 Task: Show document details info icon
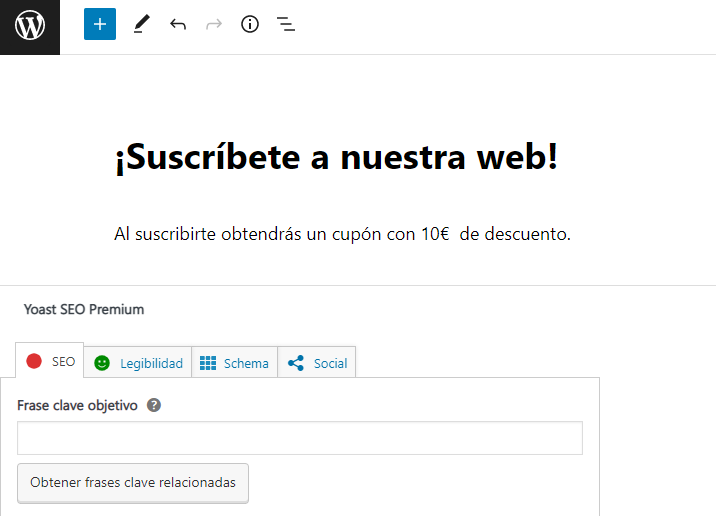click(250, 24)
